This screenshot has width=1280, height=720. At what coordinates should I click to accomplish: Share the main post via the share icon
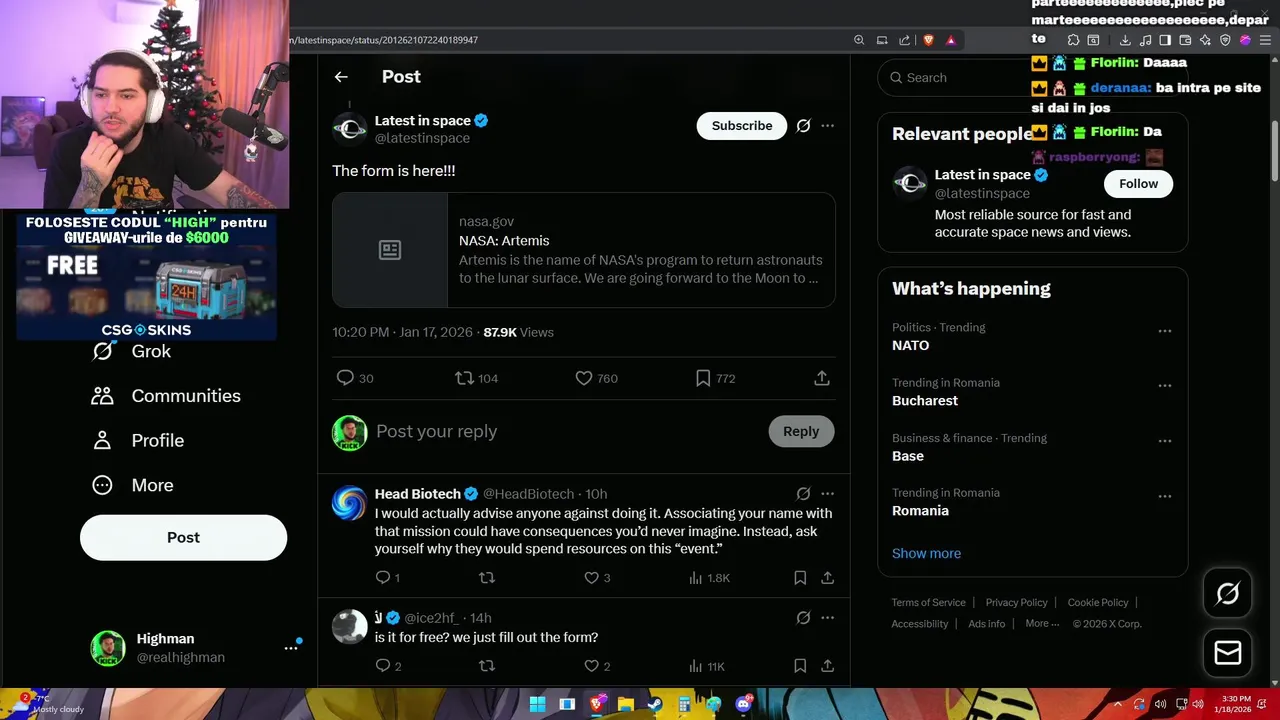coord(822,378)
